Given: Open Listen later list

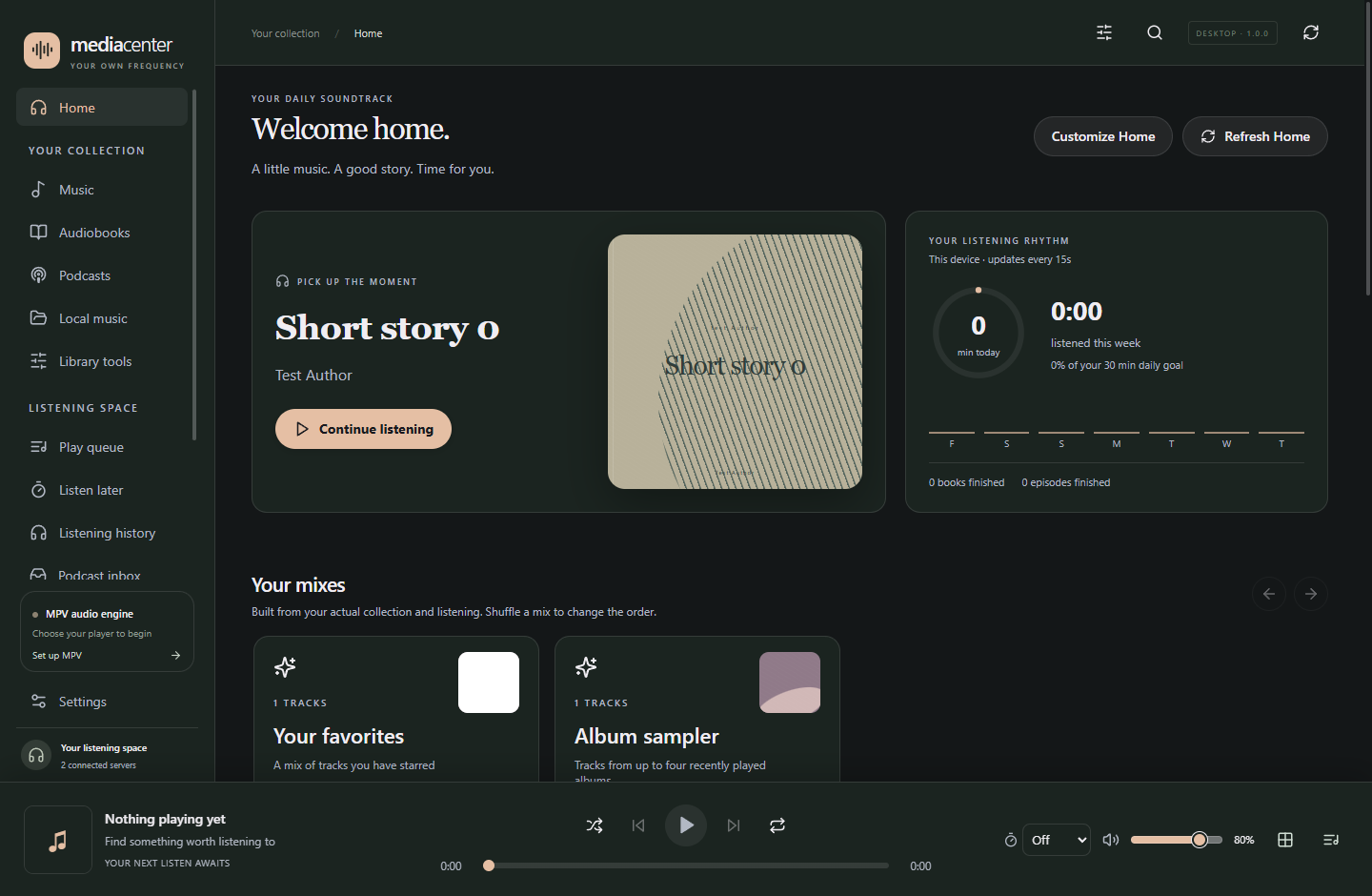Looking at the screenshot, I should pyautogui.click(x=102, y=490).
